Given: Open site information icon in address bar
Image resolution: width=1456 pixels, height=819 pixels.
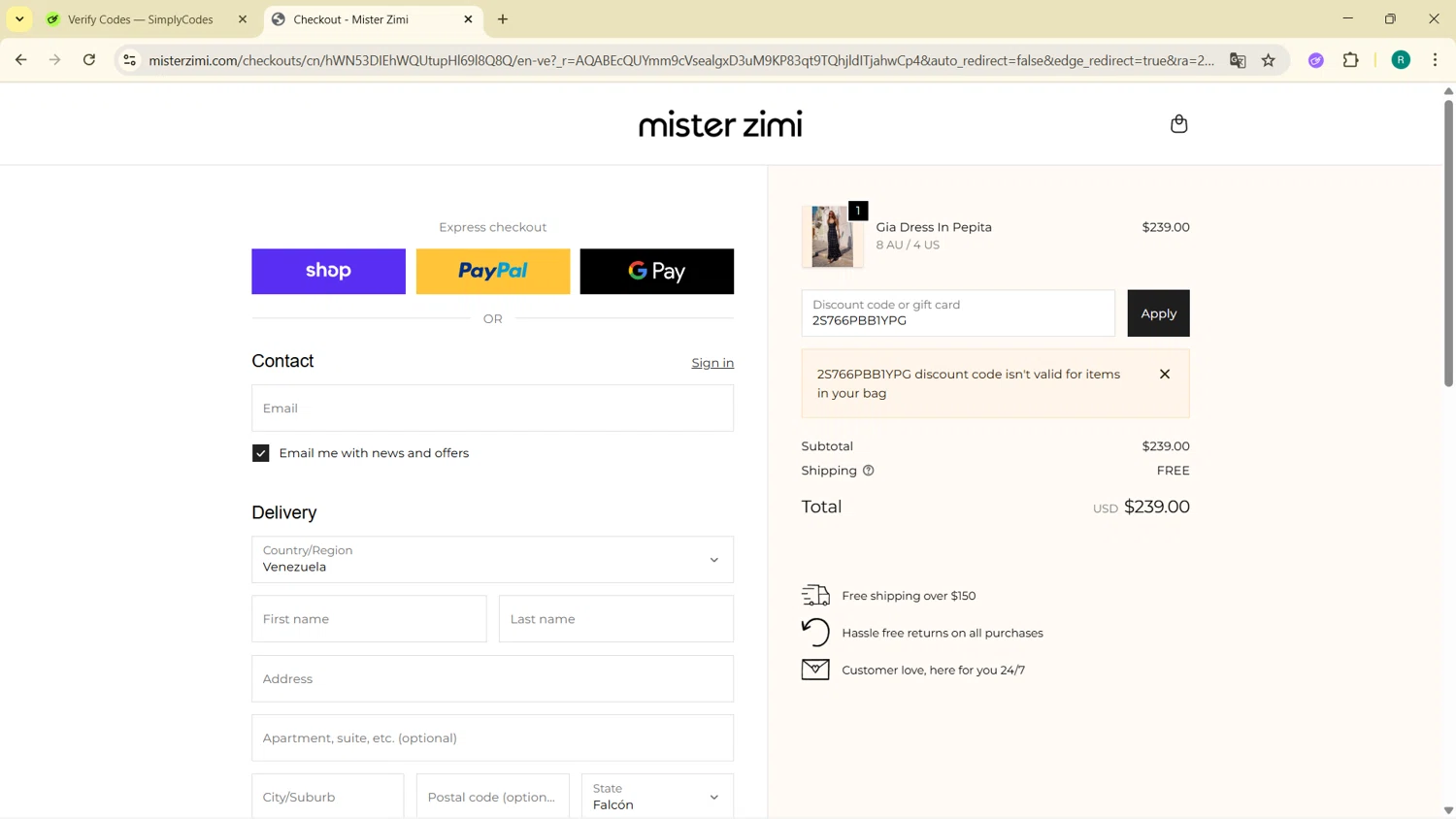Looking at the screenshot, I should tap(129, 60).
